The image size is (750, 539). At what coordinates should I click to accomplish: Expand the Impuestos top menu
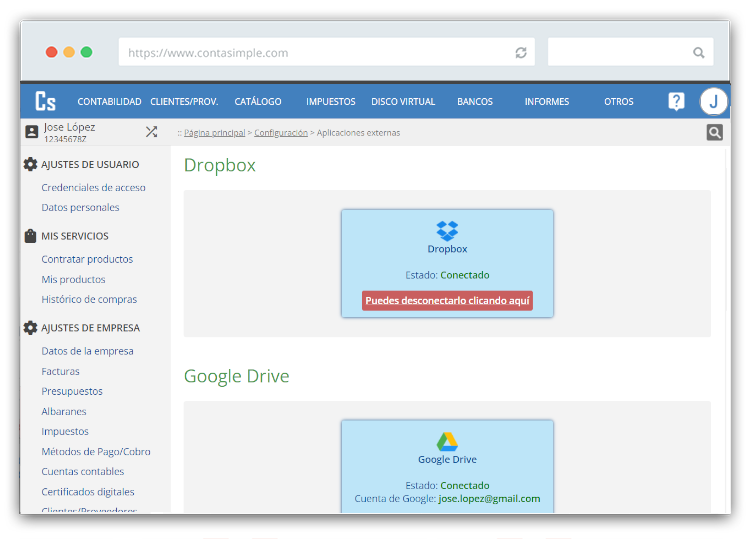tap(331, 102)
